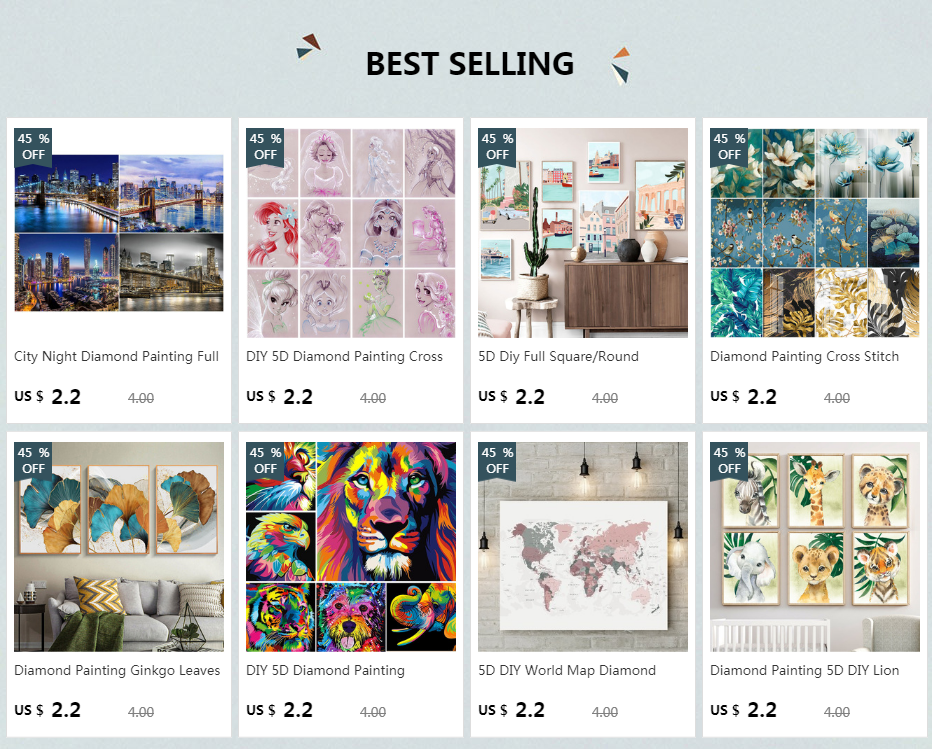Click the Diamond Painting Ginkgo Leaves title
Image resolution: width=932 pixels, height=749 pixels.
117,671
